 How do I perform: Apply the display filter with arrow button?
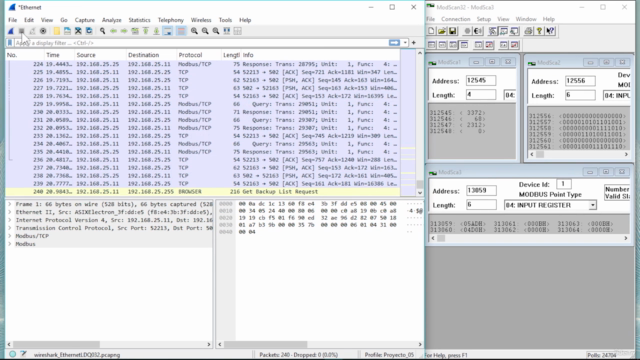tap(394, 43)
